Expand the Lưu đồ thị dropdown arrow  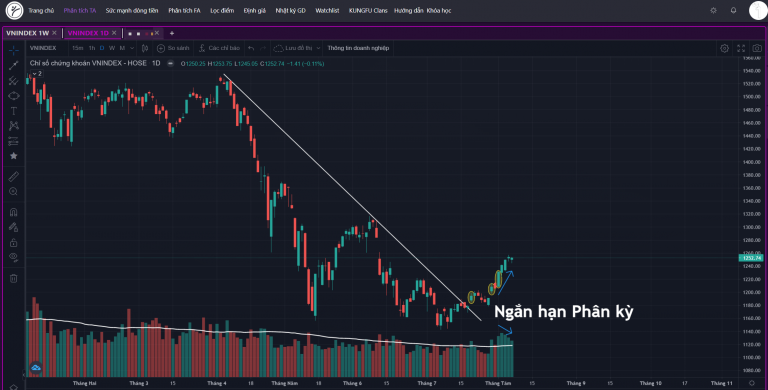318,48
